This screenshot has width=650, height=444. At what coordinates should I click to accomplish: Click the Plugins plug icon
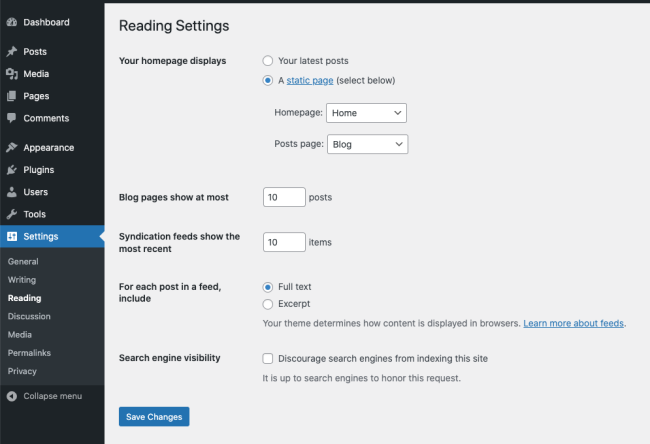(12, 170)
